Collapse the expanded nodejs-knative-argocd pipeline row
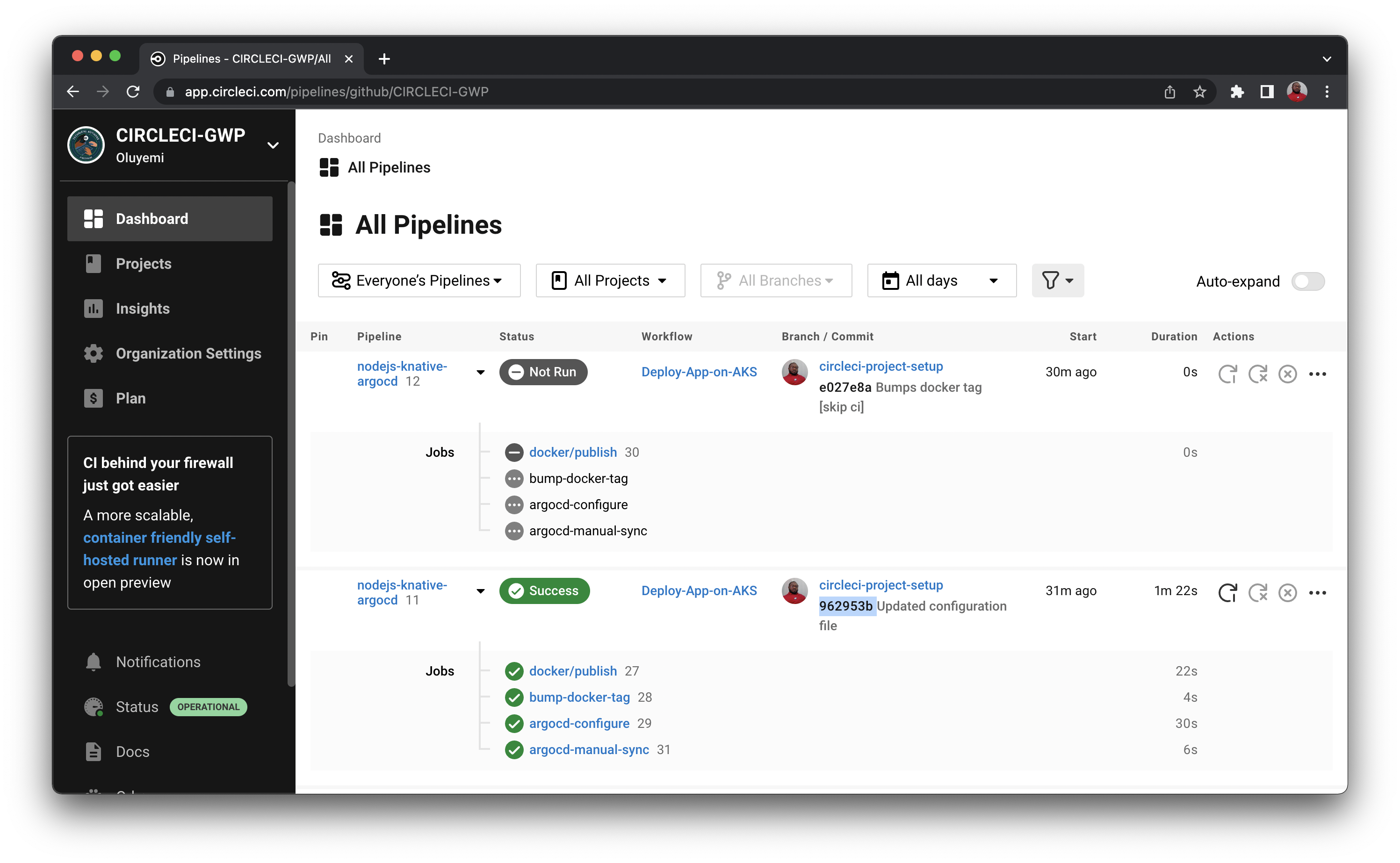1400x863 pixels. point(480,372)
